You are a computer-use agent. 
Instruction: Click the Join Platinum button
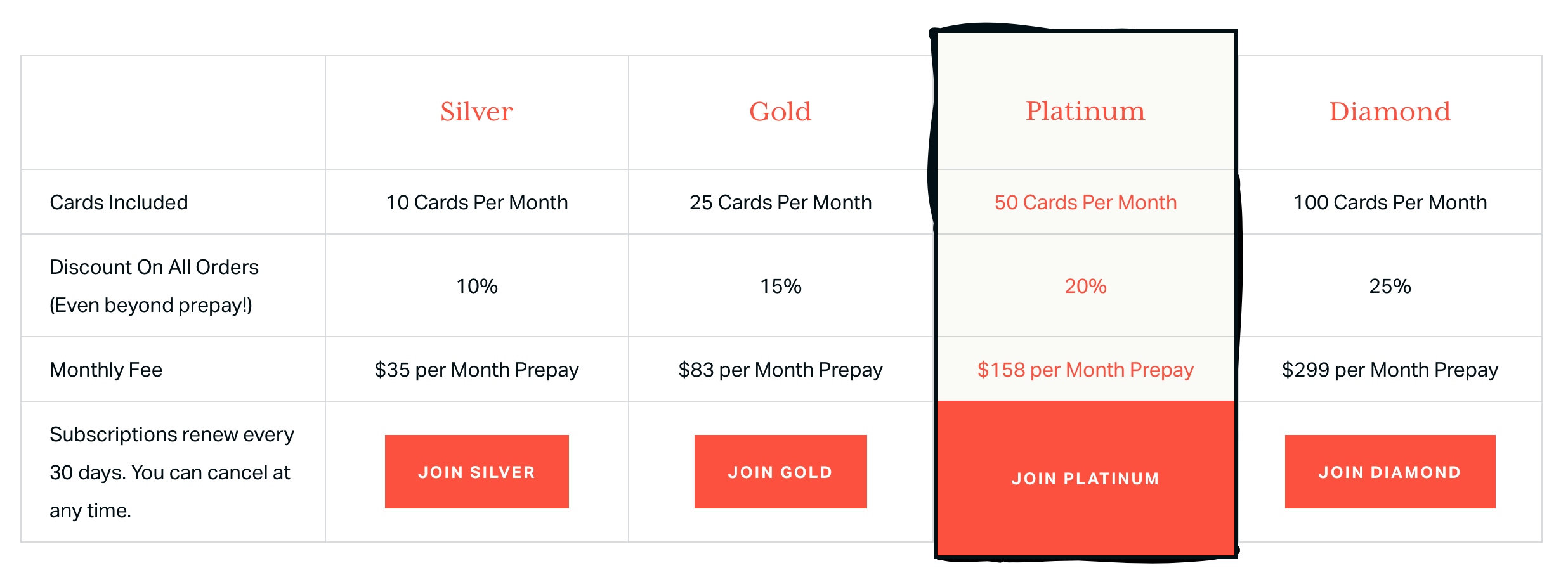coord(1085,479)
